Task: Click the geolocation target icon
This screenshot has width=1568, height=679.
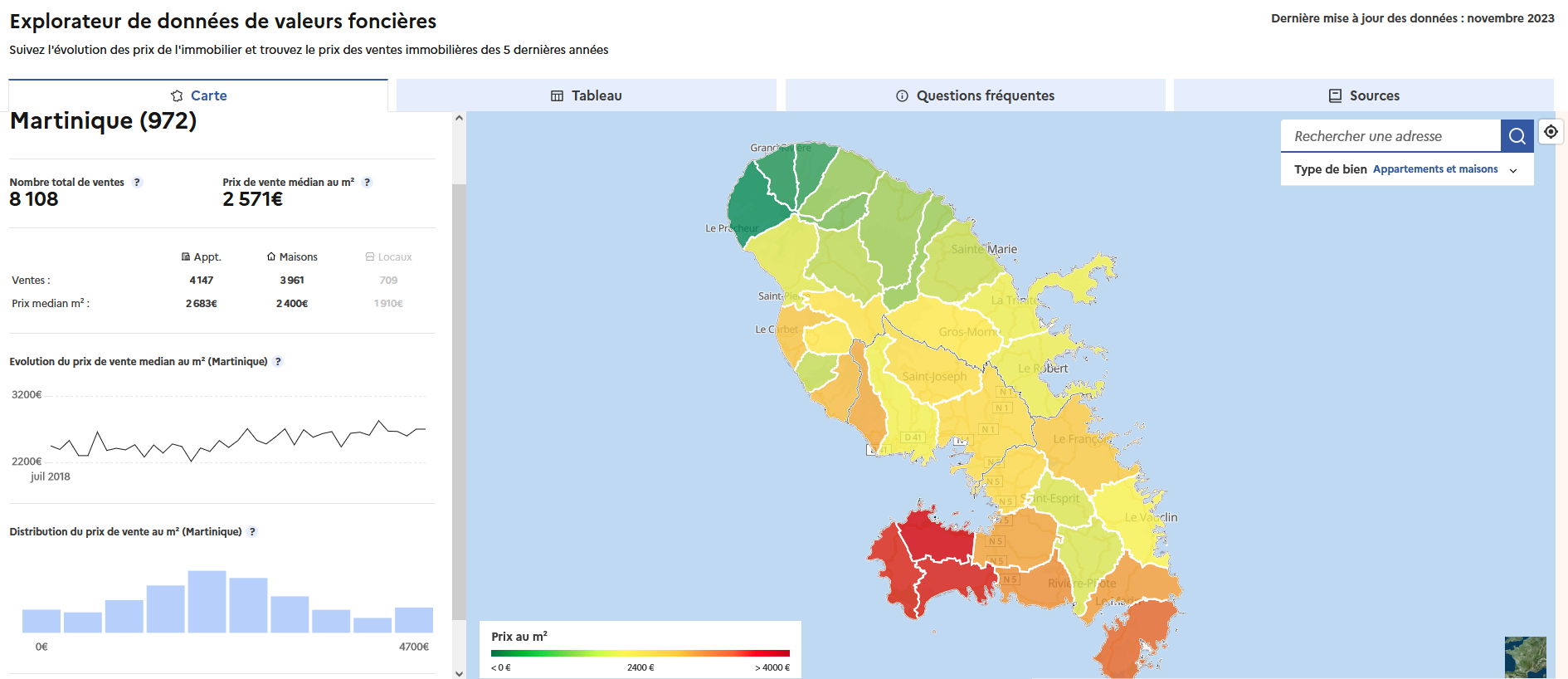Action: (x=1551, y=132)
